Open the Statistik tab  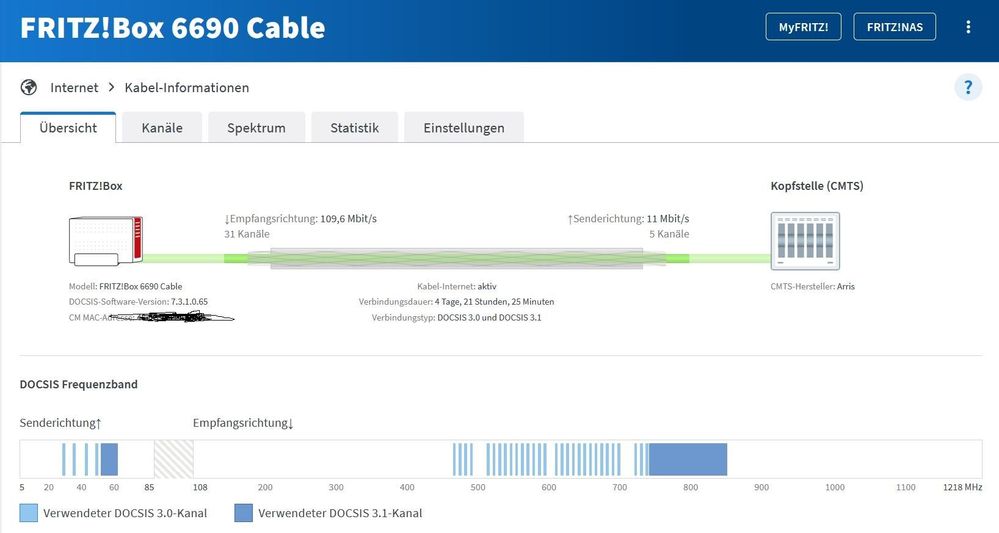(354, 128)
